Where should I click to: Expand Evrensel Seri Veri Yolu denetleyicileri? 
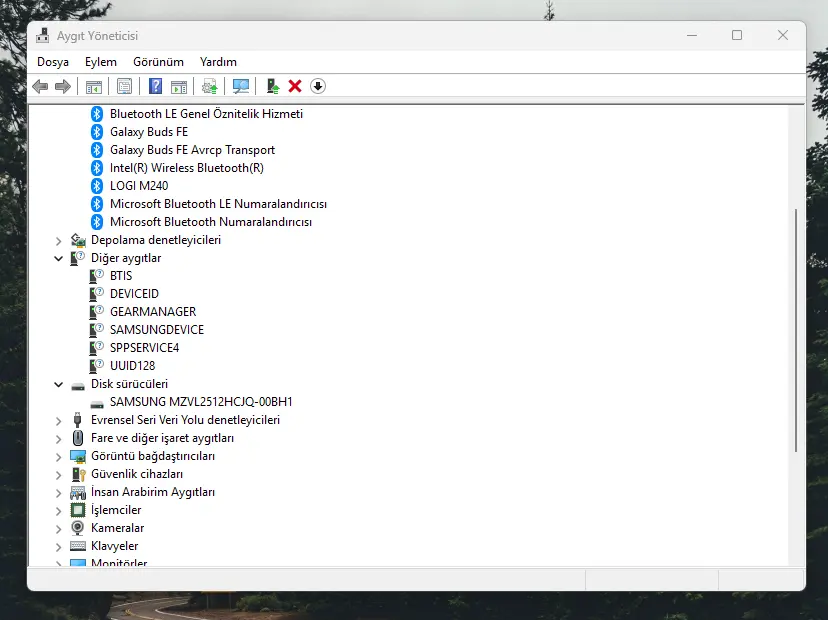(58, 421)
